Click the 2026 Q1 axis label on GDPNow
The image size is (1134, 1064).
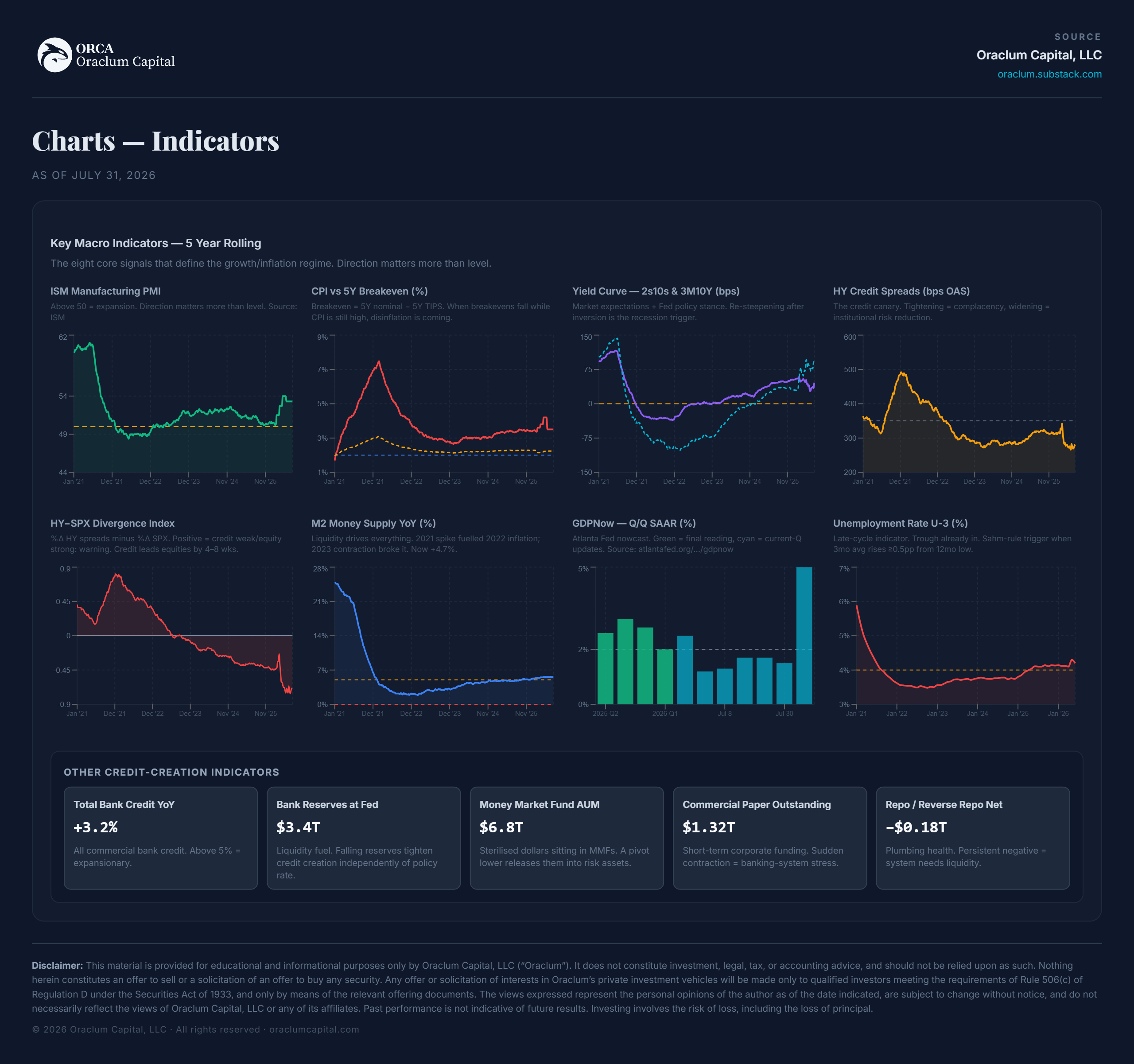664,713
